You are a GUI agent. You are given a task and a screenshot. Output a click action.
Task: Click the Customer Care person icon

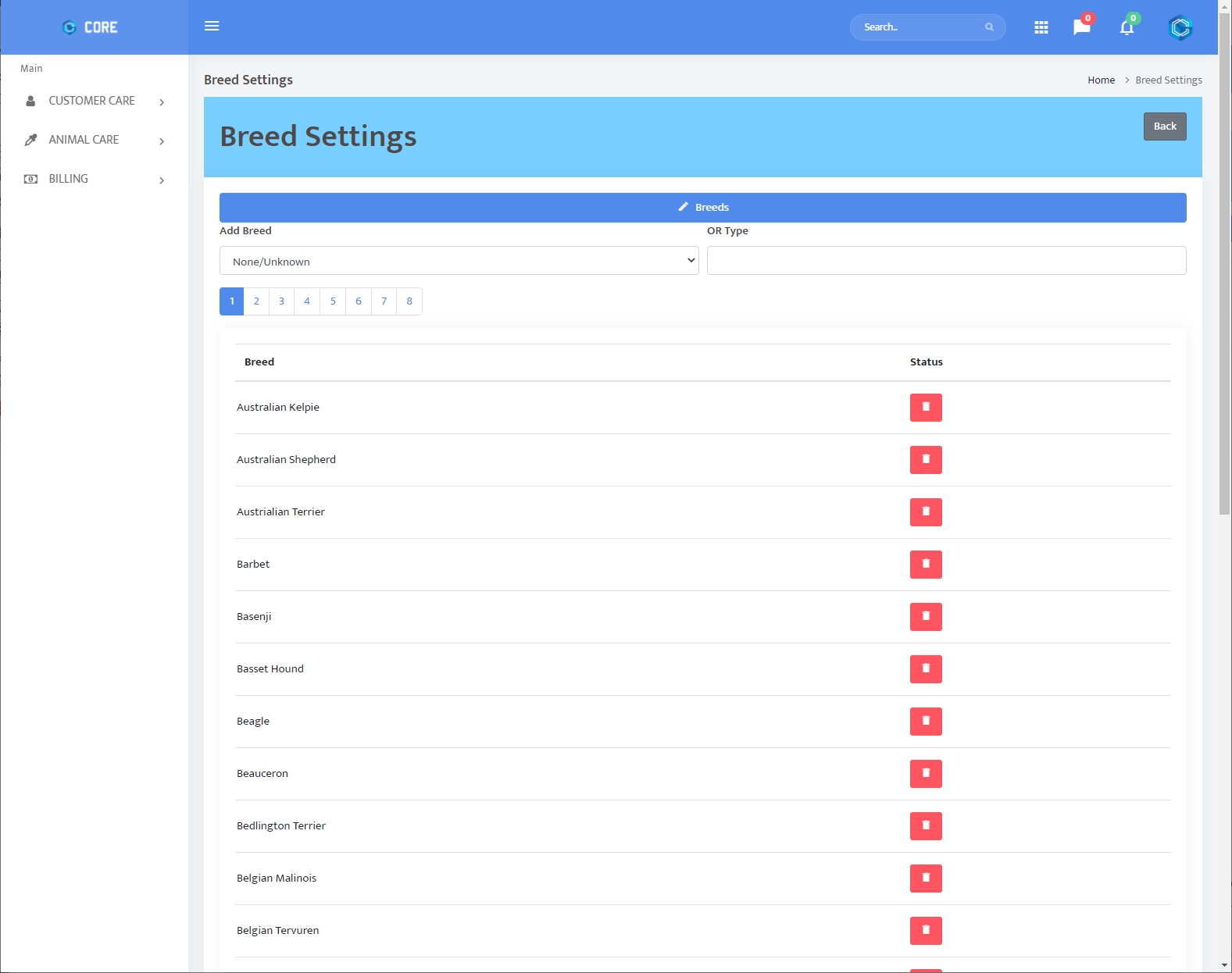coord(30,101)
